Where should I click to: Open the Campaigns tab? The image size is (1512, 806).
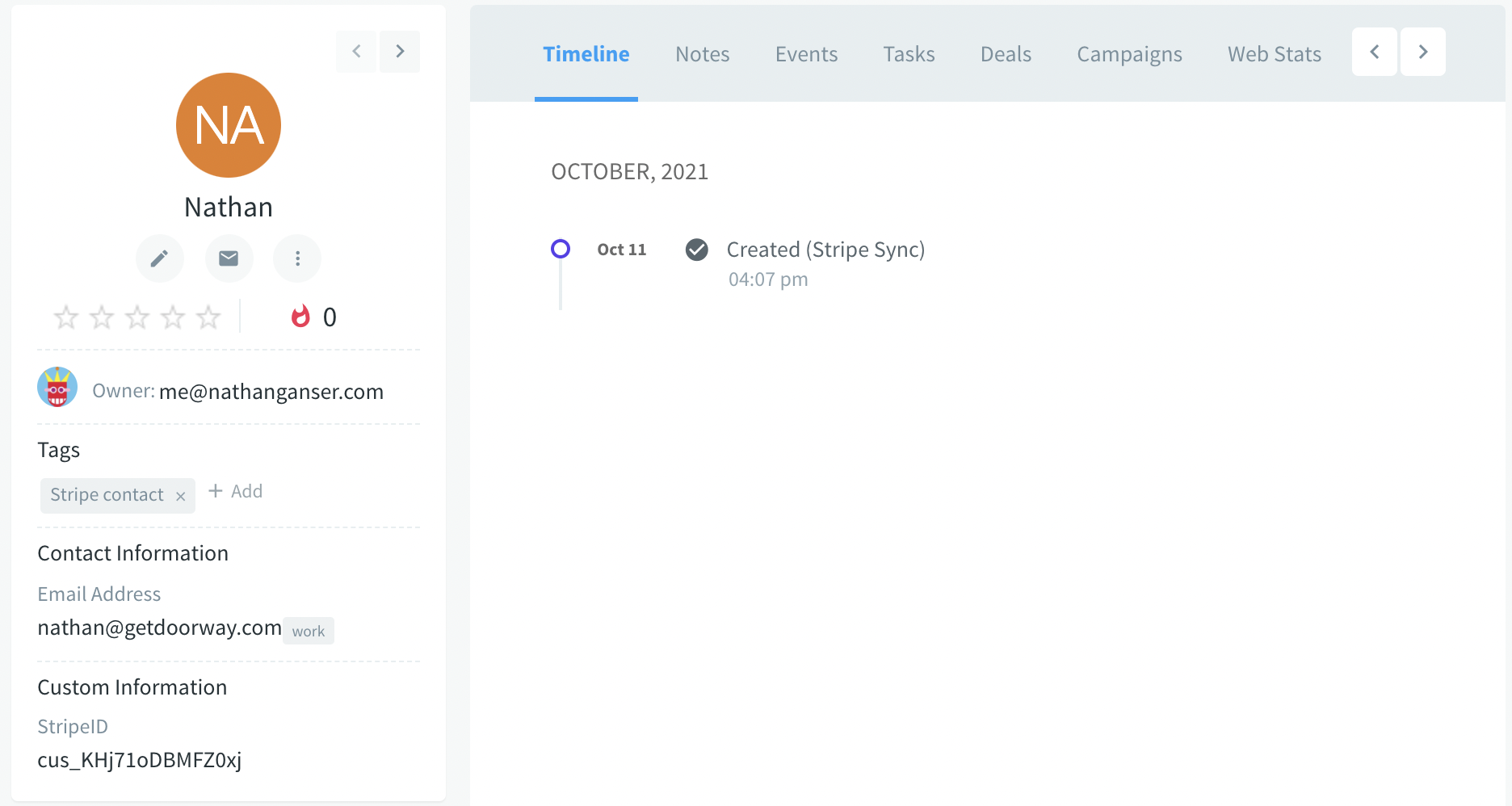coord(1130,54)
